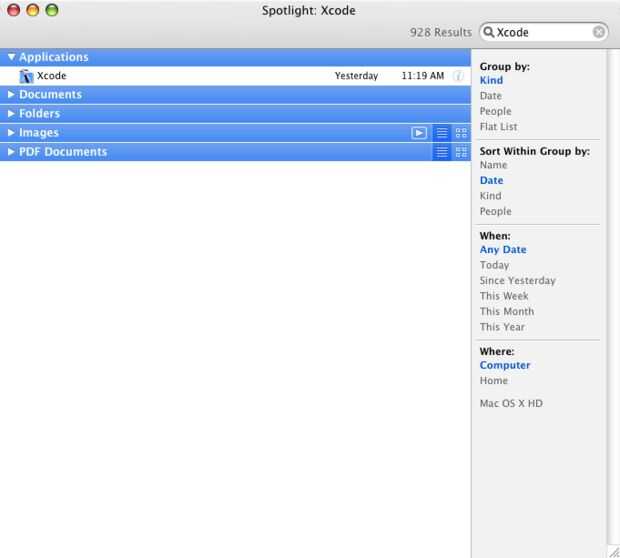Click the Xcode application icon in results
The height and width of the screenshot is (558, 620).
(26, 76)
